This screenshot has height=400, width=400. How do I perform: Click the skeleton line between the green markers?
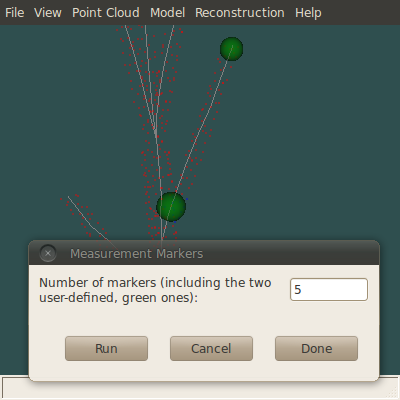coord(200,129)
